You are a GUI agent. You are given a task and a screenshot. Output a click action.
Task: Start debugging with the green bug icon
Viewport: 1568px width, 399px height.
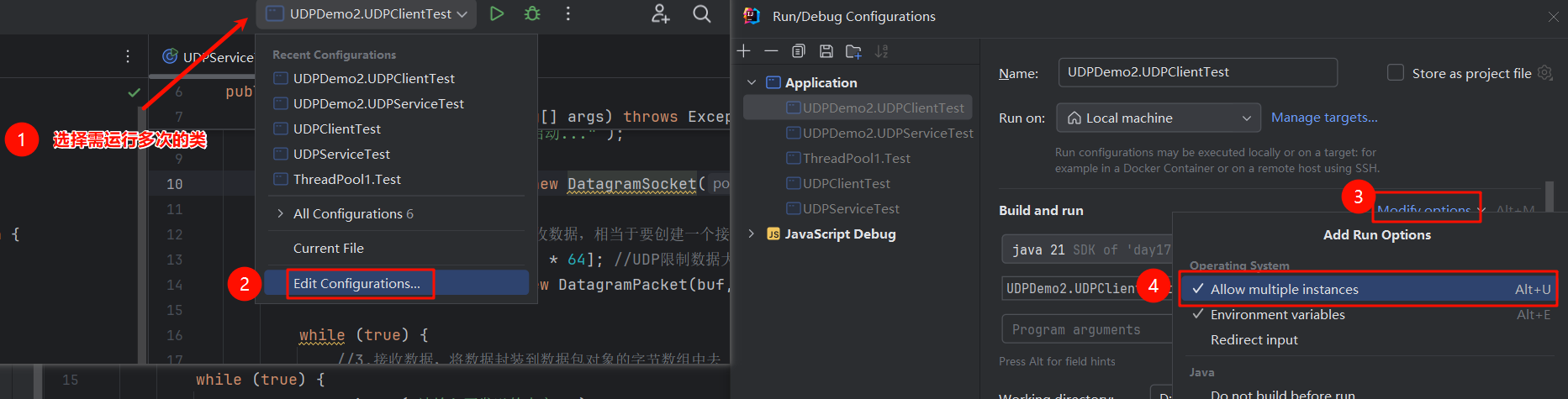pos(532,13)
